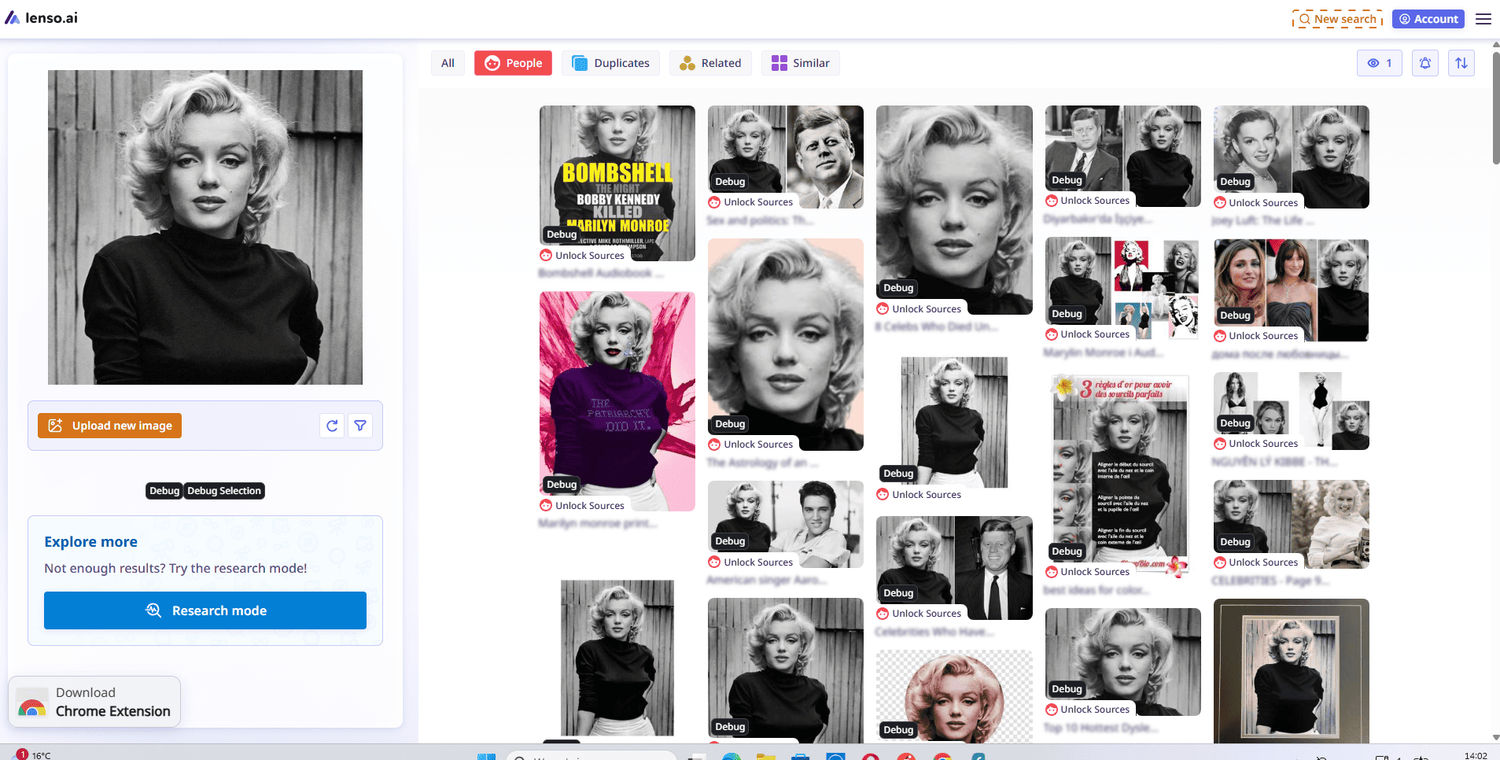Open the Download Chrome Extension panel
The image size is (1500, 760).
pos(94,701)
